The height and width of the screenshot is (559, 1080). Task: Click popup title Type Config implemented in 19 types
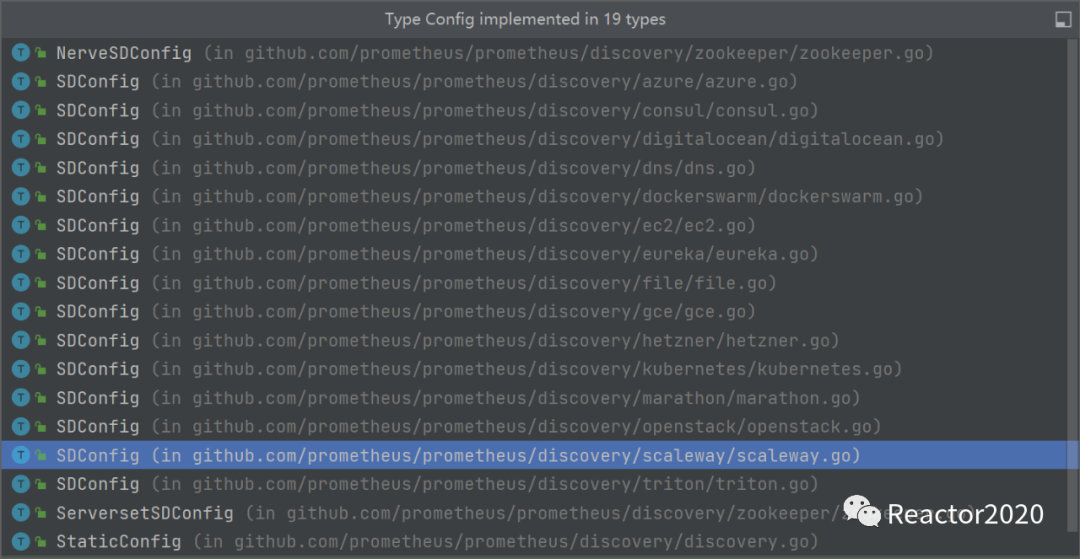tap(526, 19)
